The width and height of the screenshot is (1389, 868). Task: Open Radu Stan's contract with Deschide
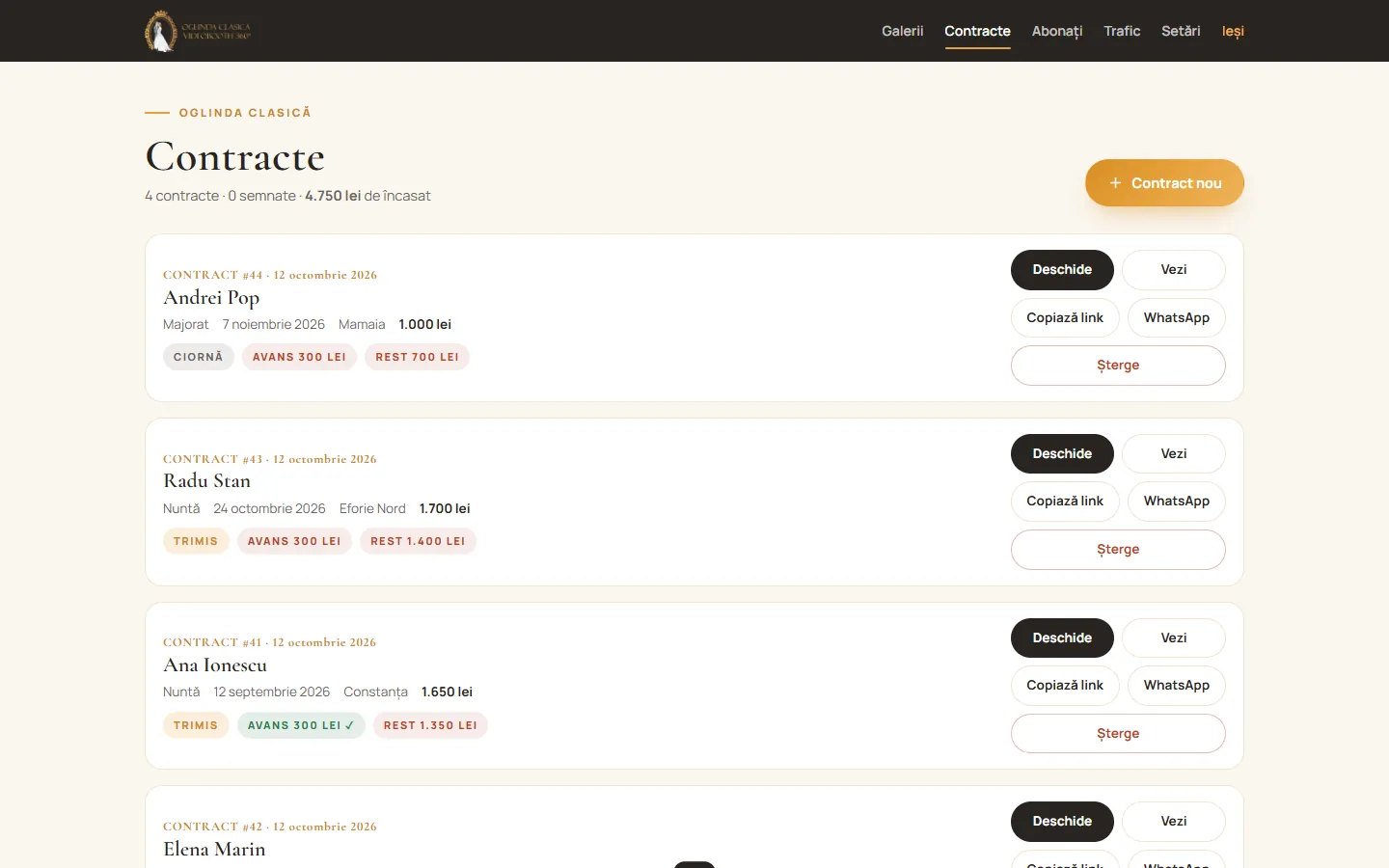click(x=1062, y=454)
